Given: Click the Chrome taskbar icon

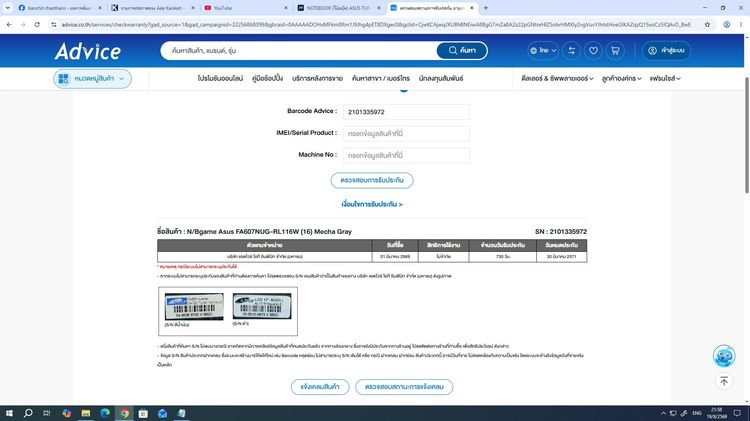Looking at the screenshot, I should click(x=124, y=413).
